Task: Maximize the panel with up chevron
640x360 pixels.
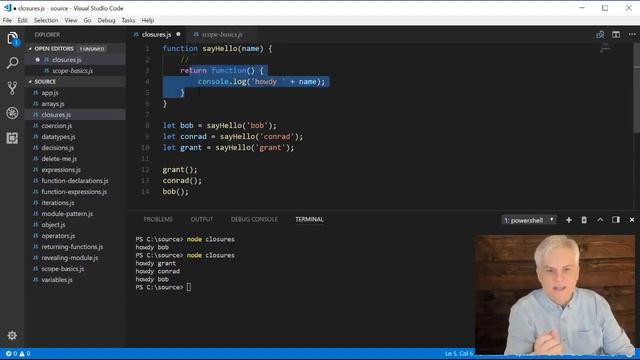Action: click(600, 220)
